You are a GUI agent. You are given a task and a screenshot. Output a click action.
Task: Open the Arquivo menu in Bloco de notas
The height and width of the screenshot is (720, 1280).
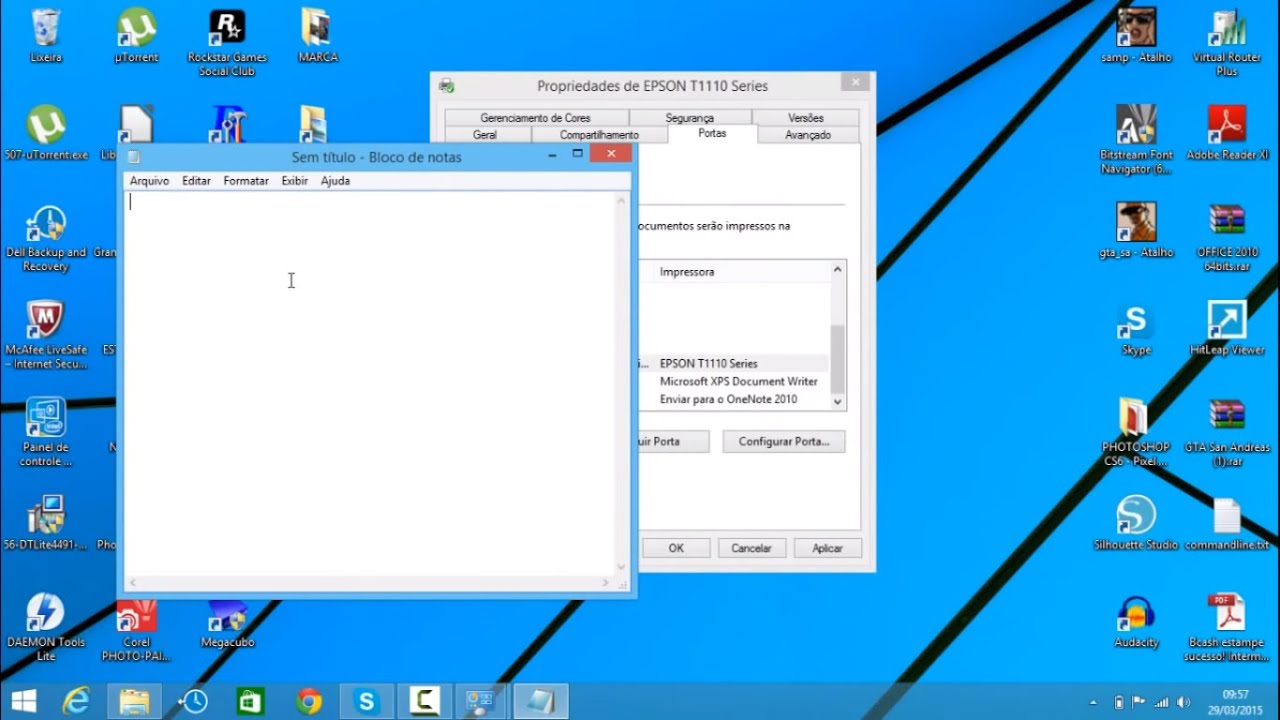click(149, 181)
